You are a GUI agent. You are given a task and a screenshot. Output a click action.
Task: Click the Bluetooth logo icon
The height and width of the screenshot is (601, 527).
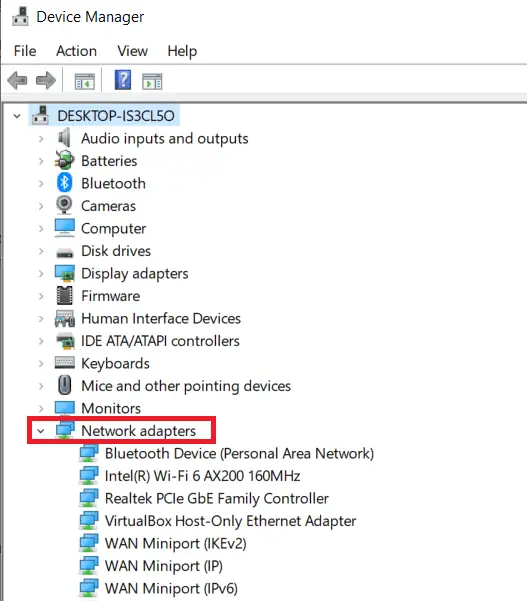[64, 183]
